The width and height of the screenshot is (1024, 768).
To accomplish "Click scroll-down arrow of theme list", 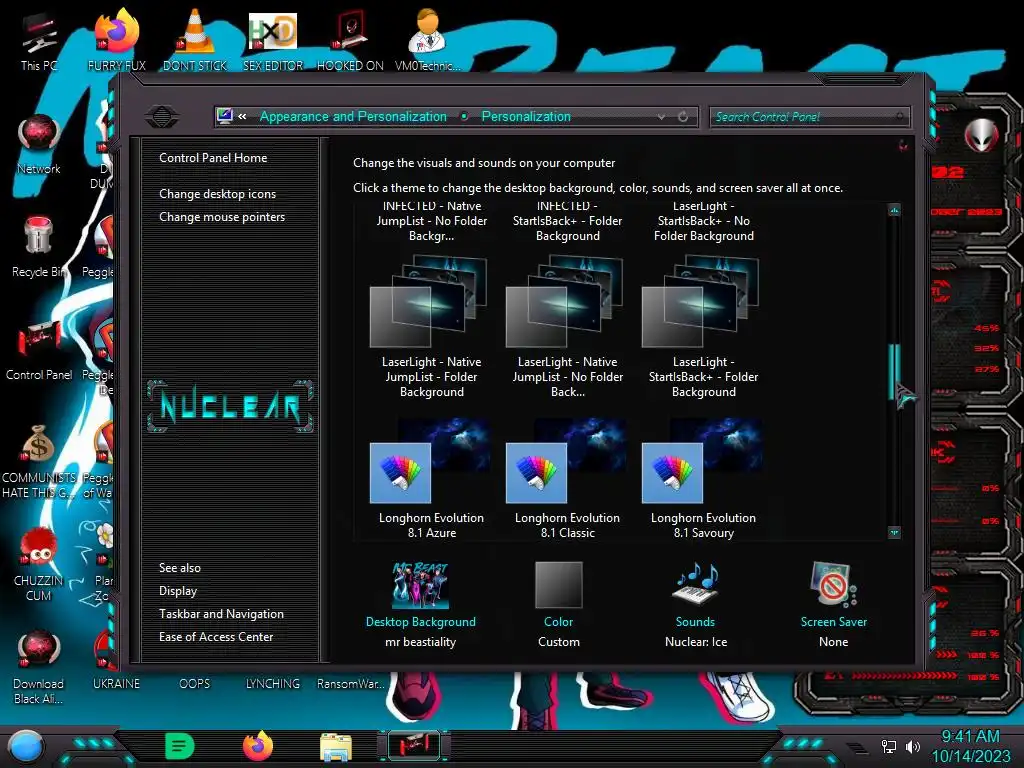I will pyautogui.click(x=894, y=533).
